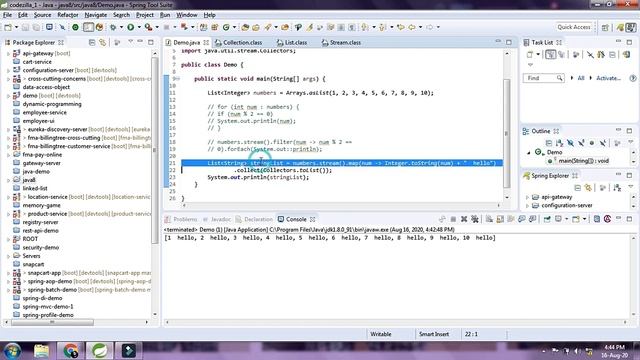Toggle Categorized presentation in Task List toolbar
The width and height of the screenshot is (640, 360).
[x=551, y=55]
